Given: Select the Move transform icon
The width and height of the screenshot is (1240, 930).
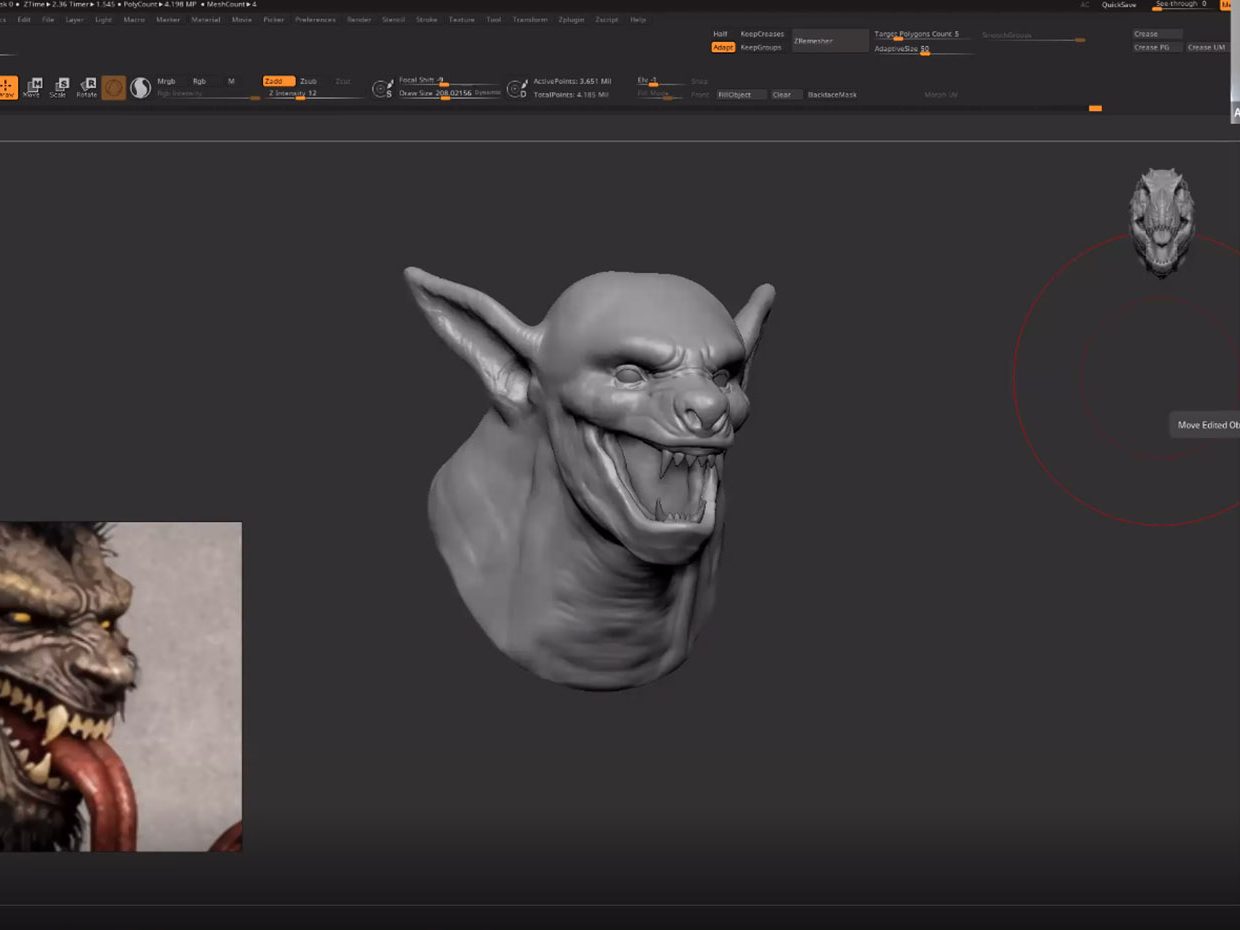Looking at the screenshot, I should [33, 88].
